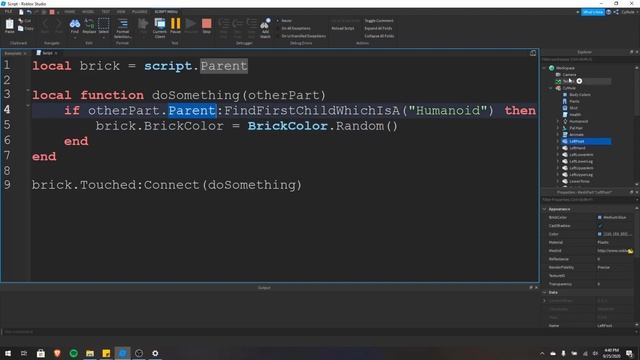640x360 pixels.
Task: Open the FILE menu
Action: point(8,12)
